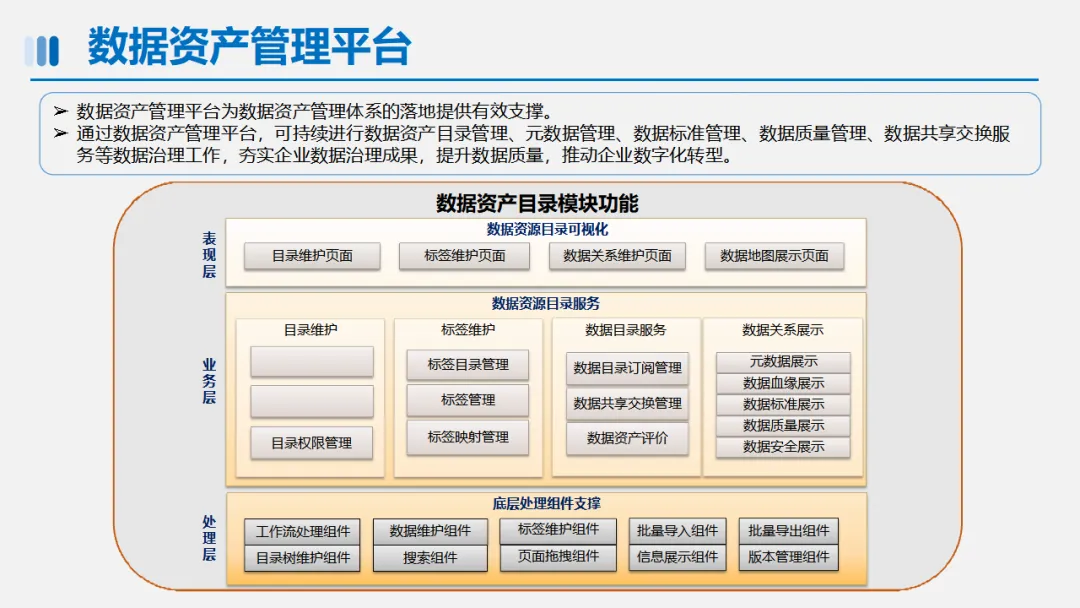The image size is (1080, 608).
Task: Select the 标签目录管理 box
Action: (x=468, y=365)
